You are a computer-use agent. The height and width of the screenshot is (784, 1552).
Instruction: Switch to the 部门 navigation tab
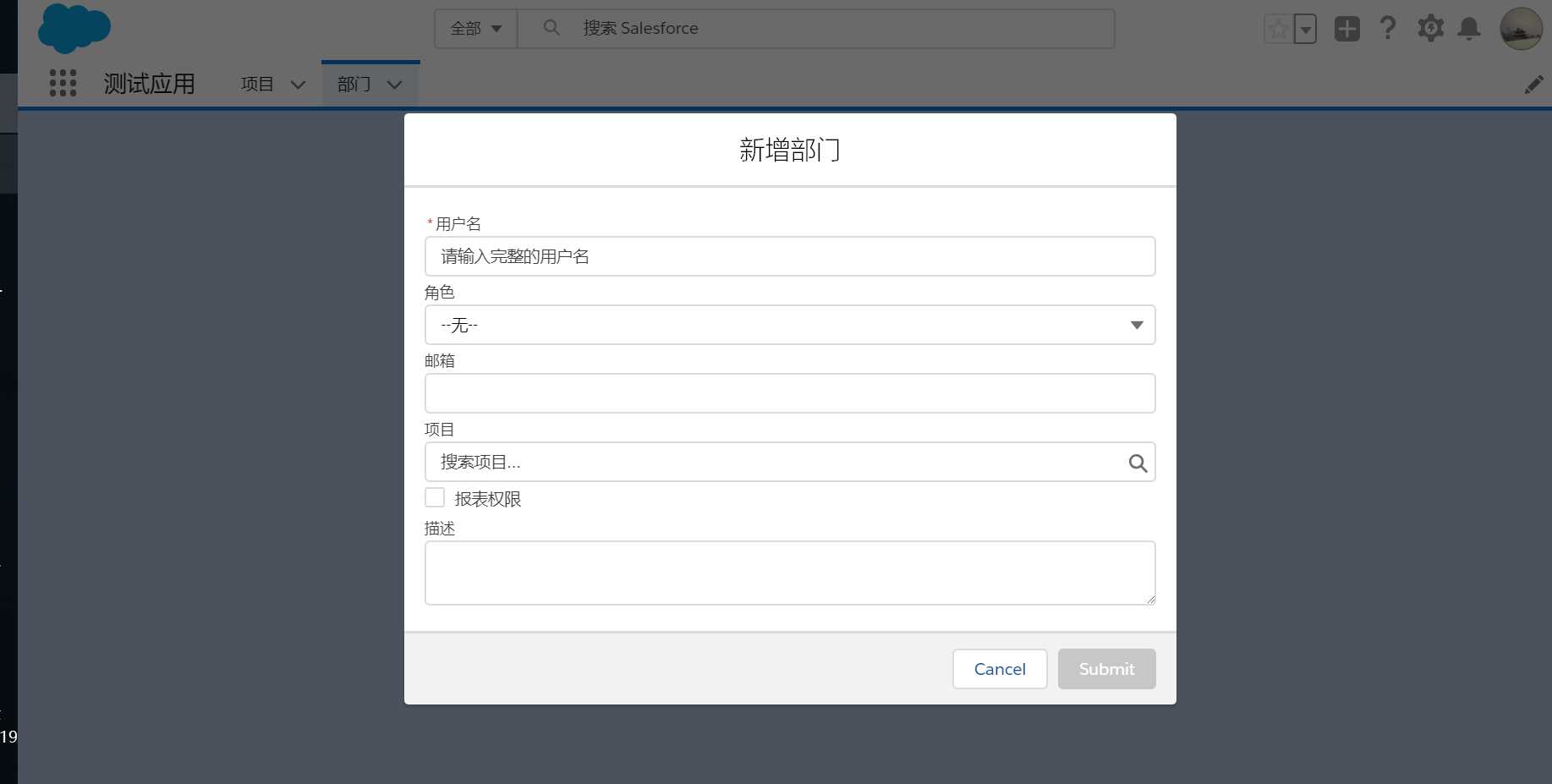354,84
